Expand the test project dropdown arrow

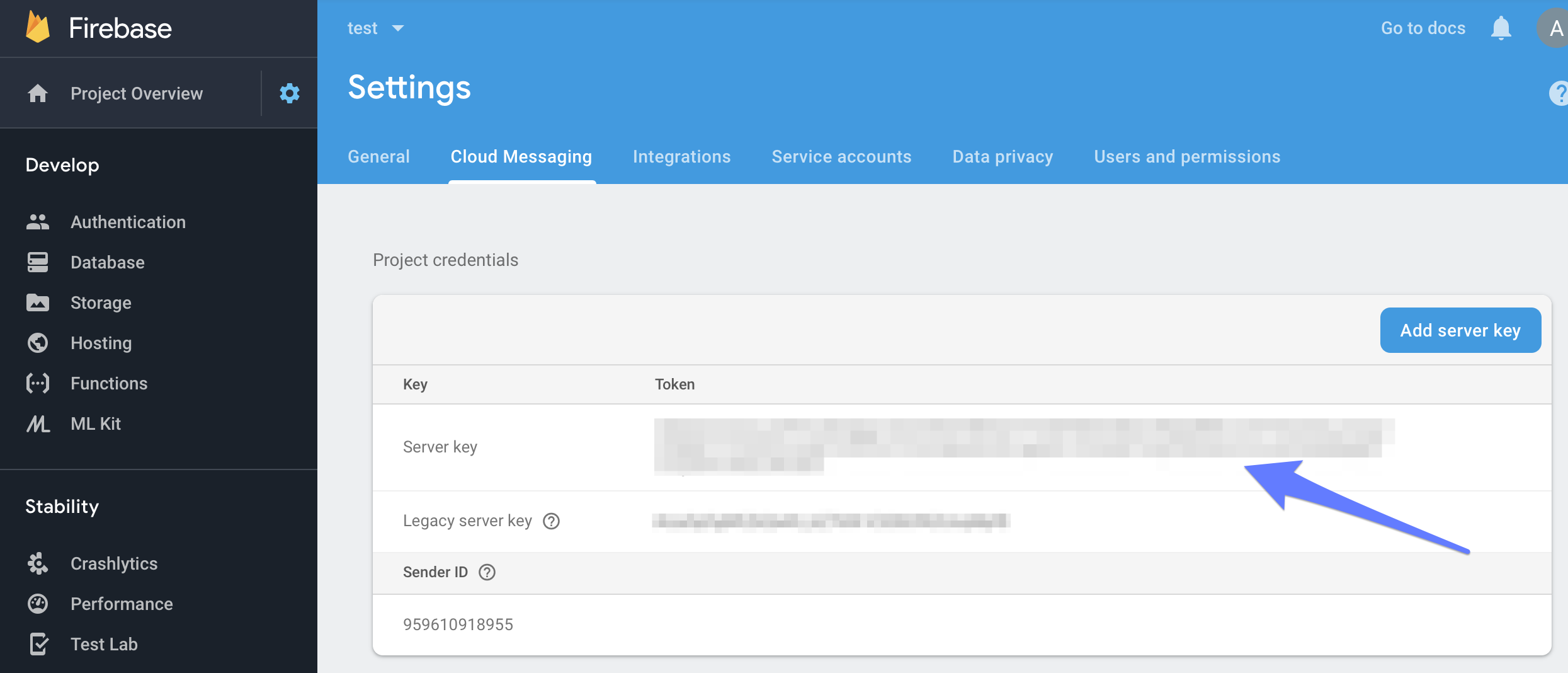pyautogui.click(x=397, y=28)
